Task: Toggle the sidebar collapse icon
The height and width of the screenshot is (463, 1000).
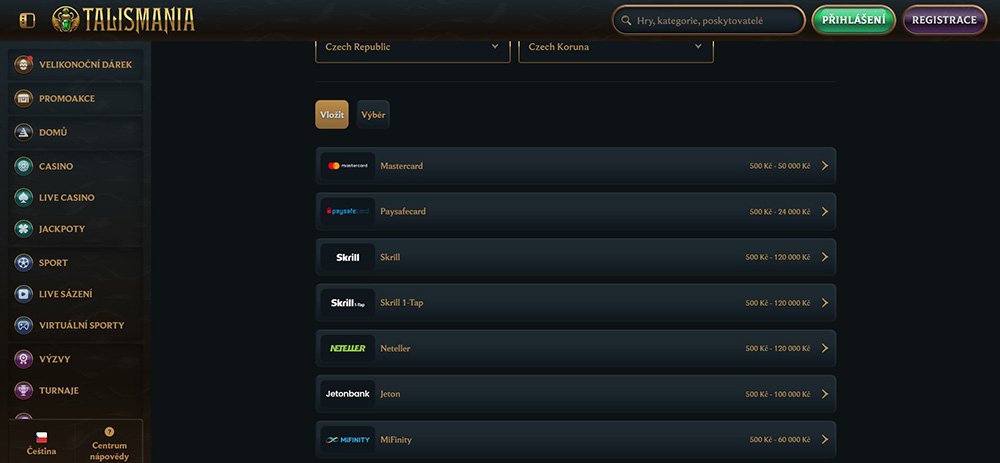Action: pos(27,20)
